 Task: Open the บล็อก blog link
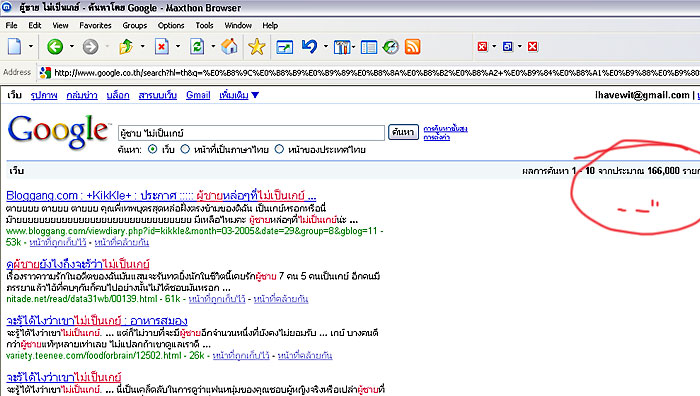pos(118,95)
